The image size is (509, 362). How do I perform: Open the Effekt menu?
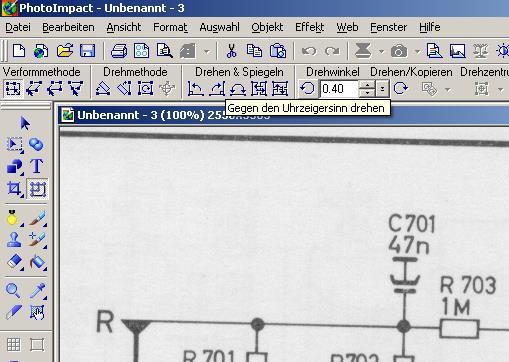[309, 27]
